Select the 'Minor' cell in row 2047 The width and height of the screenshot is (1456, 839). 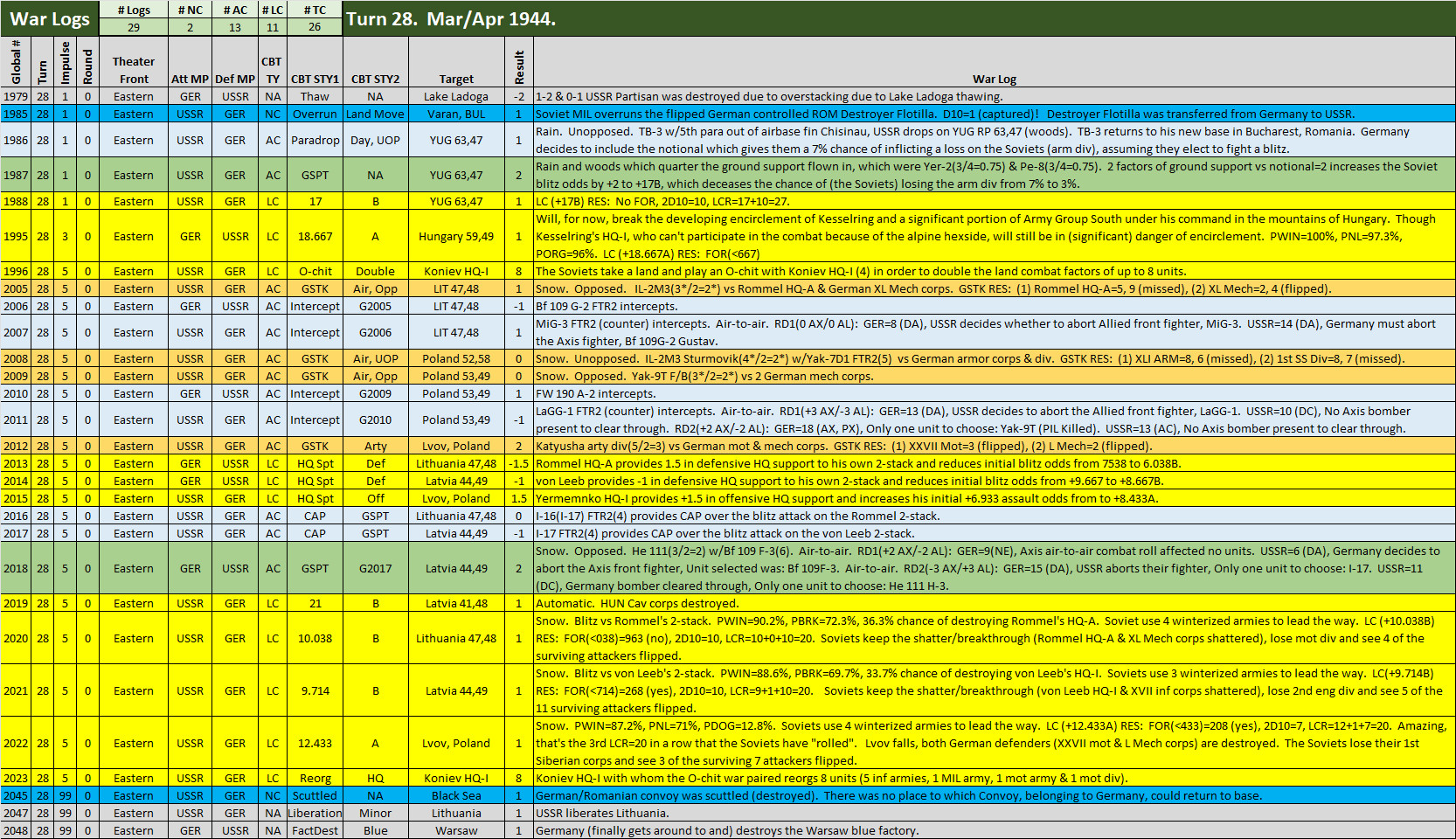coord(375,813)
